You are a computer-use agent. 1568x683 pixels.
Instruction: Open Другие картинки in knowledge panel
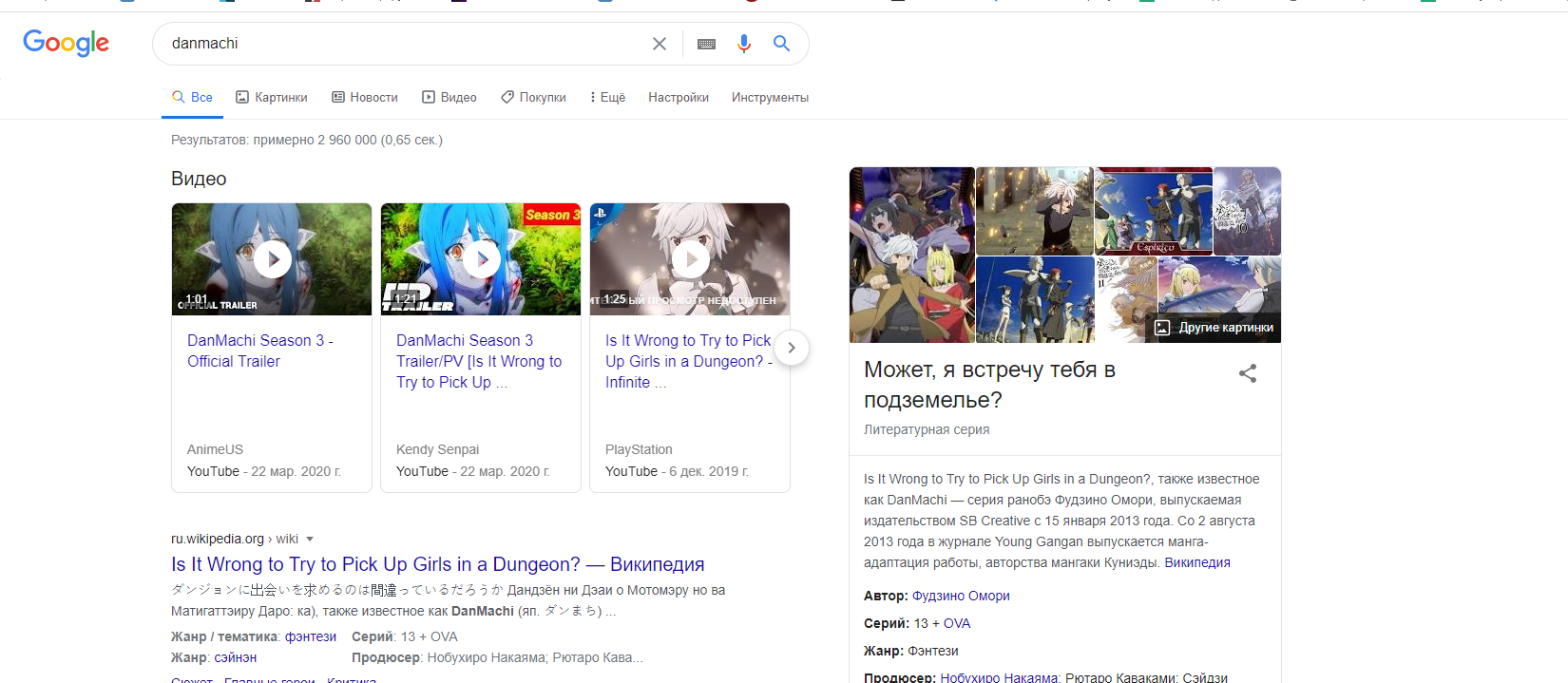(1214, 328)
